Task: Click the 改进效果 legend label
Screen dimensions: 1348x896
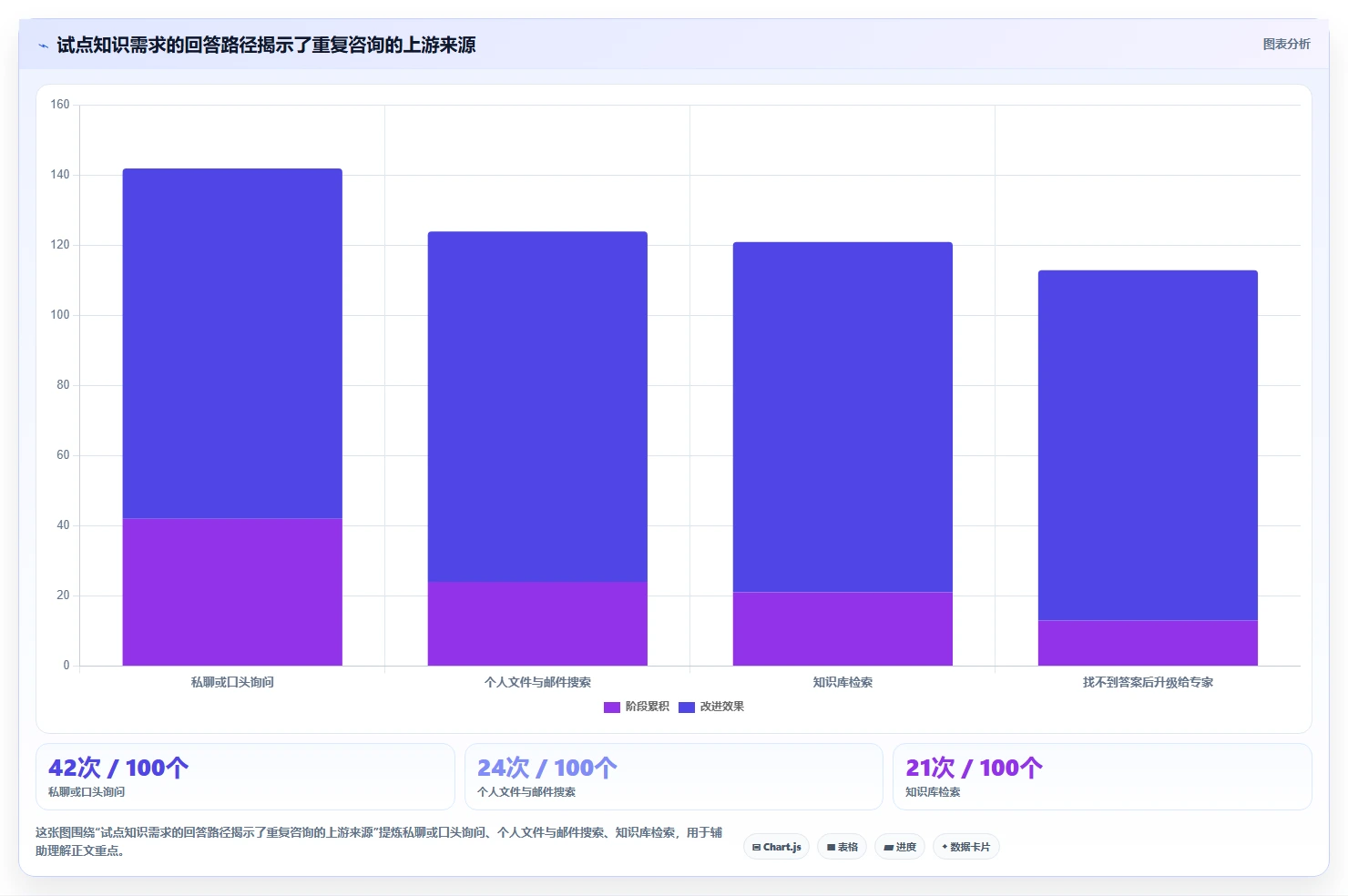Action: [721, 707]
